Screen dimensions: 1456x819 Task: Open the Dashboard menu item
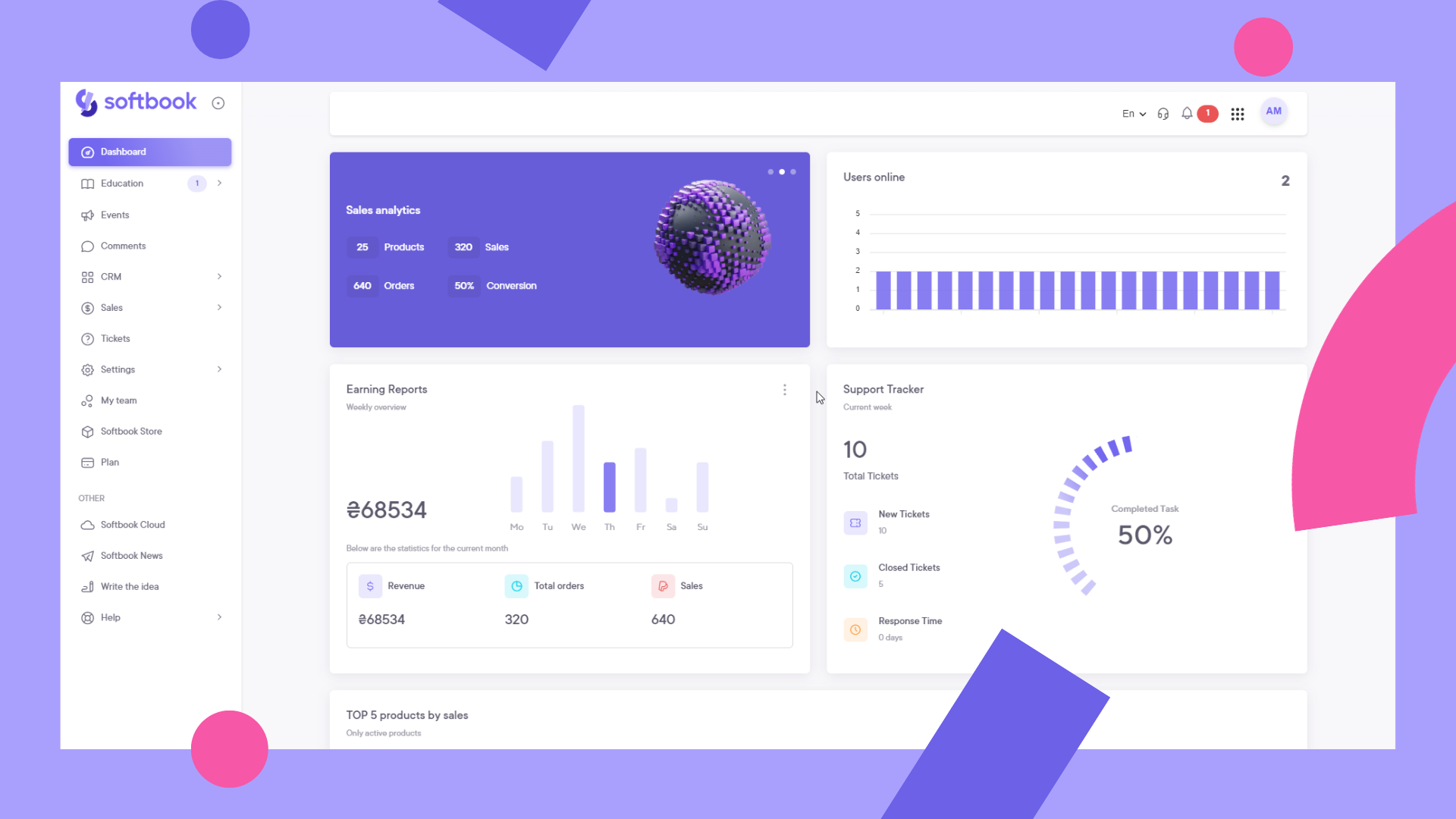pyautogui.click(x=150, y=151)
